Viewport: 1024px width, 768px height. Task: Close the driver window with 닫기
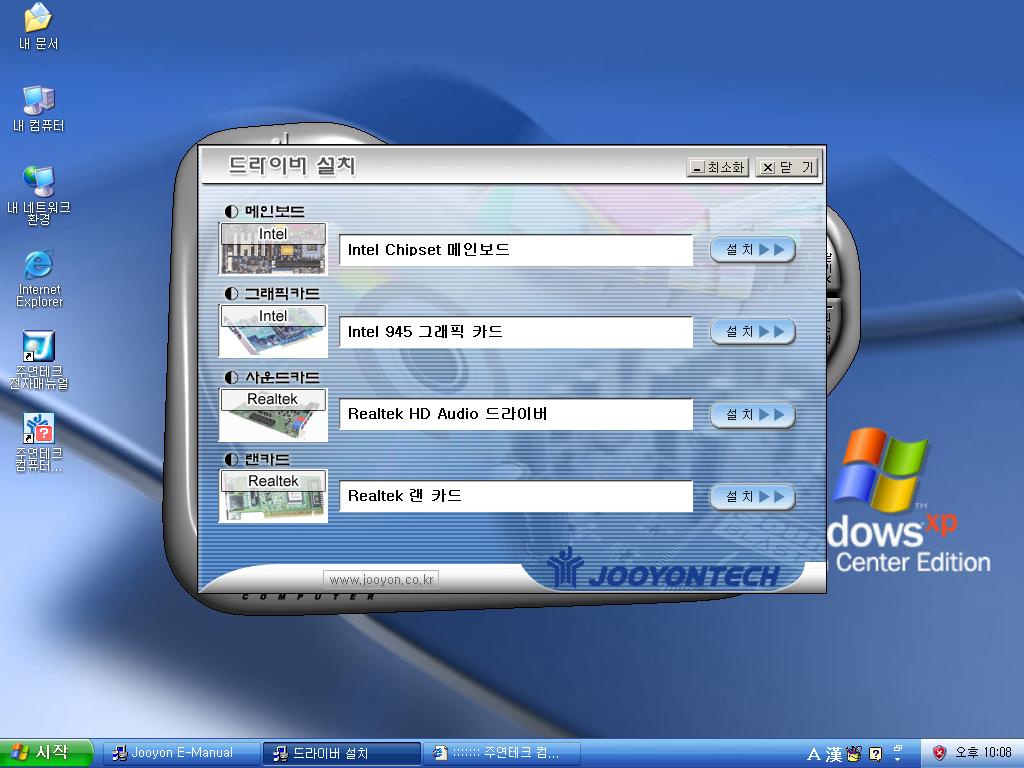[x=787, y=168]
